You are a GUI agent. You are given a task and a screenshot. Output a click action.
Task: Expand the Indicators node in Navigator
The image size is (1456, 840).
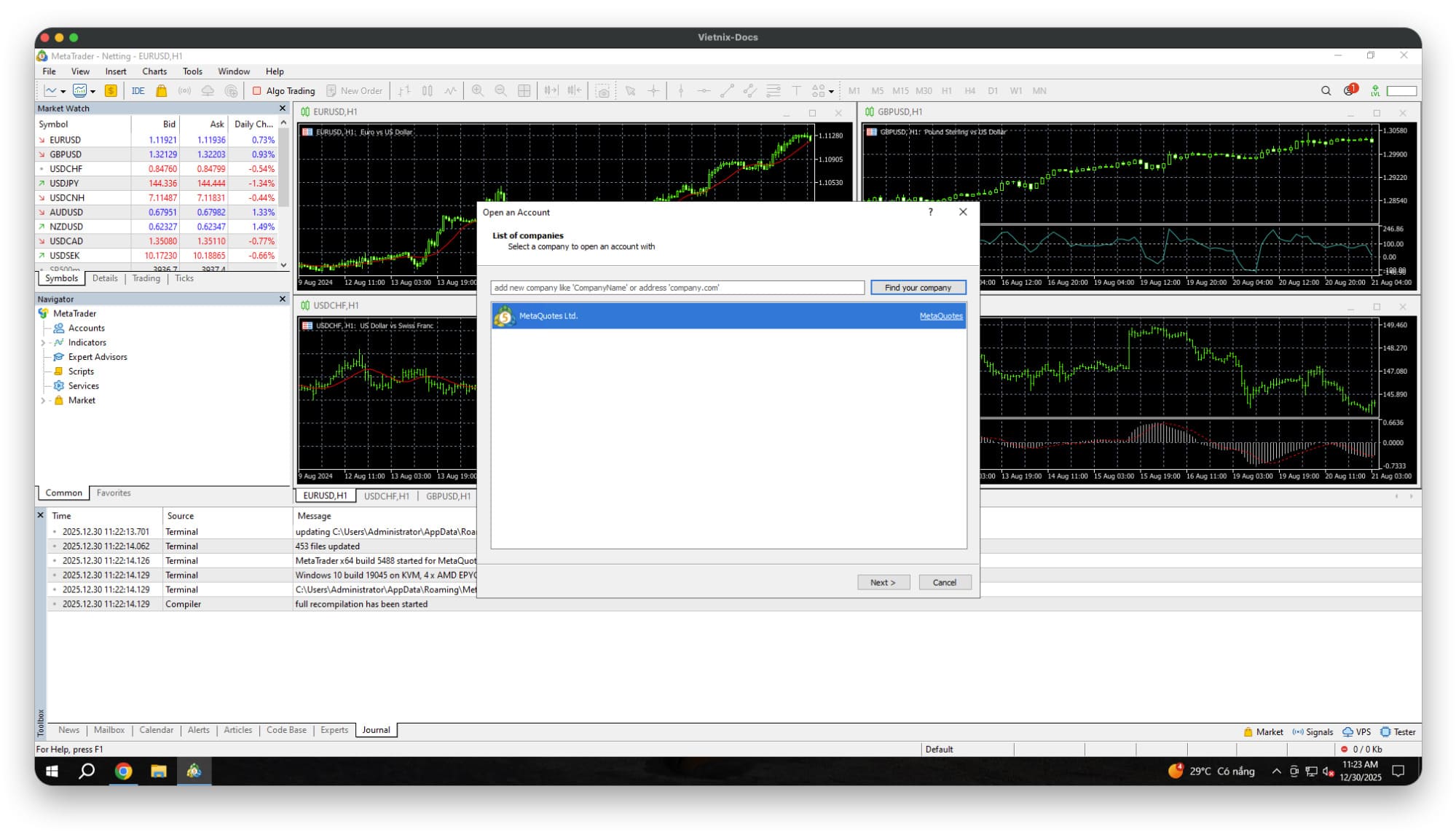(x=43, y=343)
